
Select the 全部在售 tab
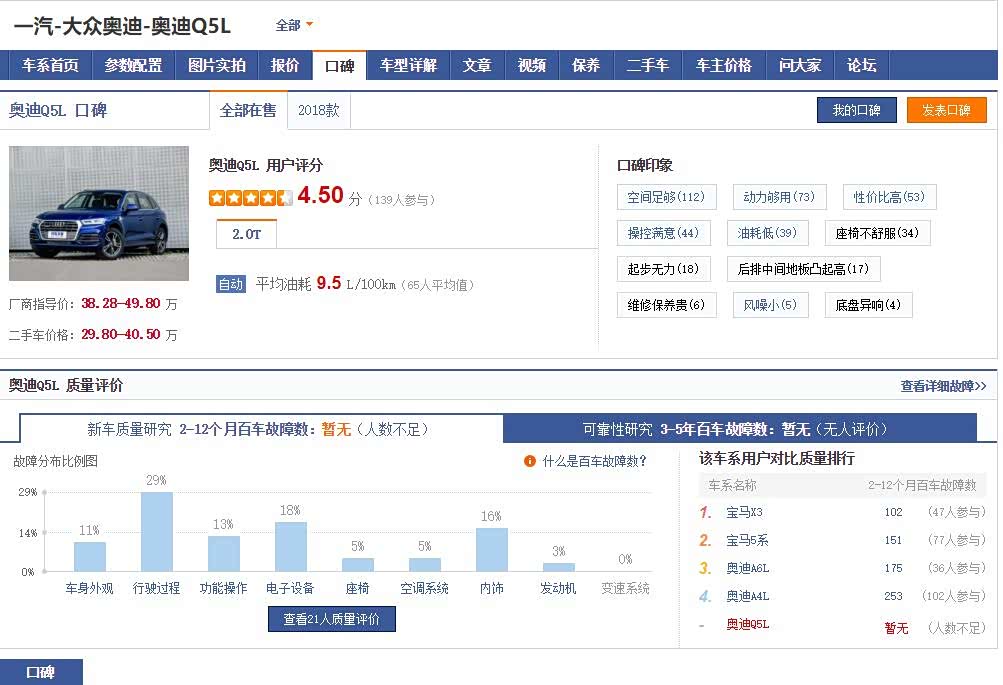[248, 111]
